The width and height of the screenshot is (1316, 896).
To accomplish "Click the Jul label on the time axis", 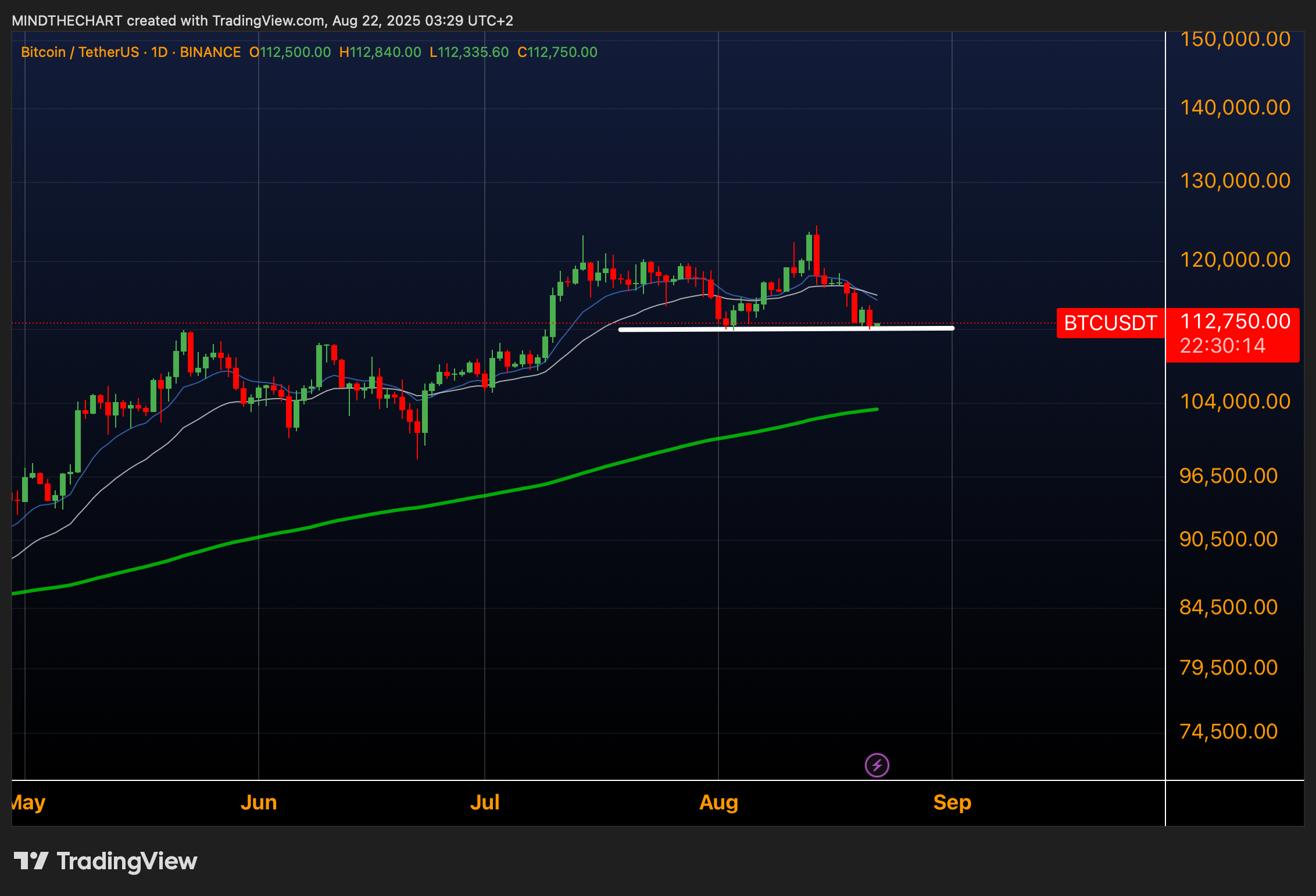I will click(x=484, y=802).
